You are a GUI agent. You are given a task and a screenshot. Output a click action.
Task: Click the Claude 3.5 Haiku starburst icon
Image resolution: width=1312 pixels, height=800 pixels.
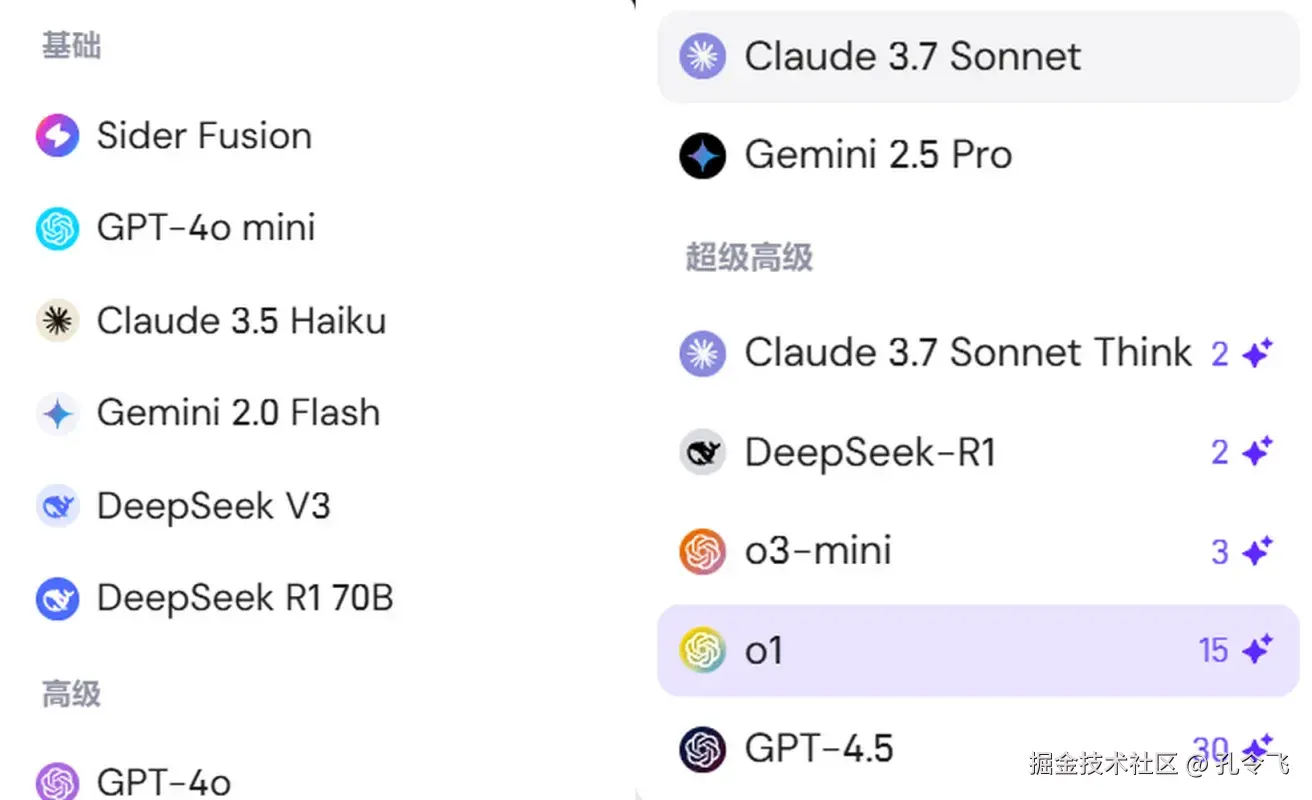click(x=57, y=321)
